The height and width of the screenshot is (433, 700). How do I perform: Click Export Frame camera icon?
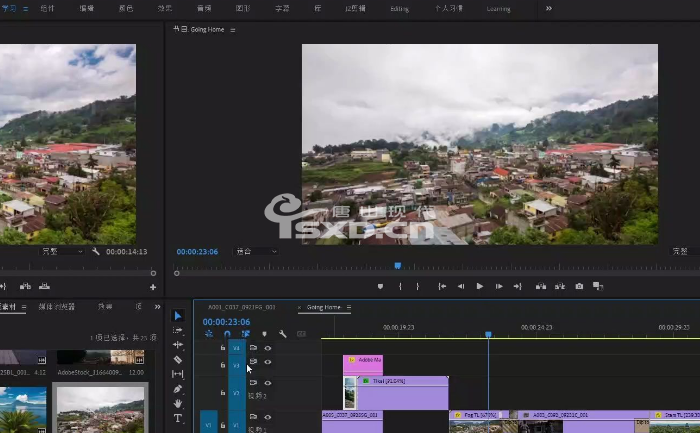point(579,286)
